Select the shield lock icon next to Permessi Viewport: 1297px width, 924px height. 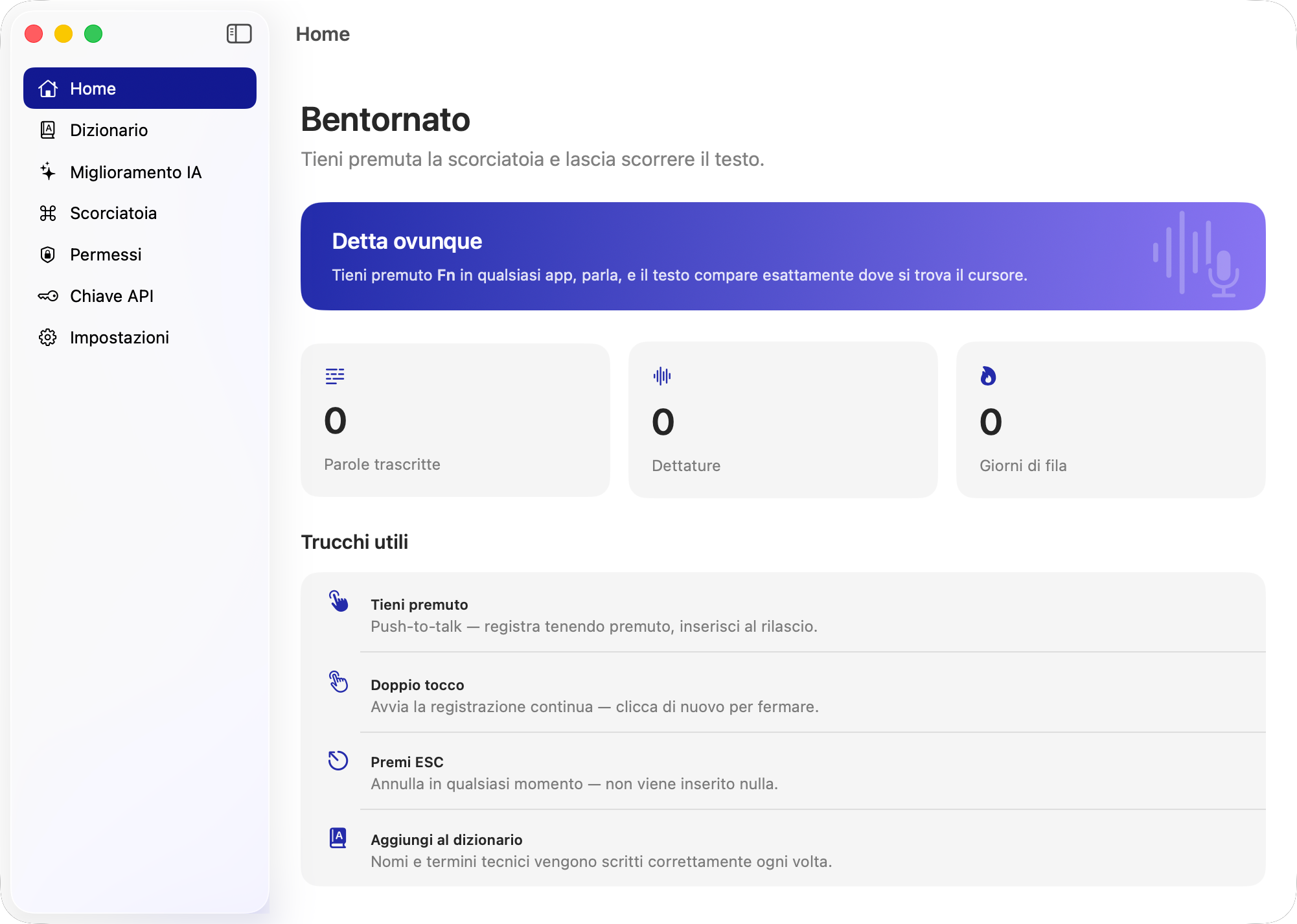pyautogui.click(x=48, y=254)
